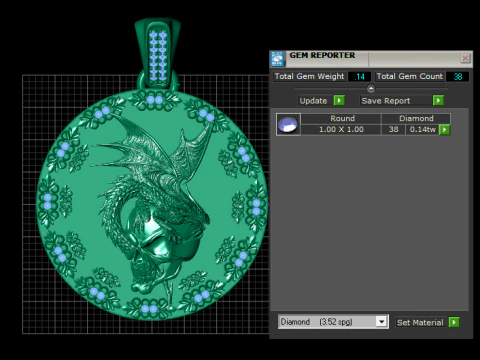Click the Total Gem Count value 38
Viewport: 480px width, 360px height.
pyautogui.click(x=458, y=77)
